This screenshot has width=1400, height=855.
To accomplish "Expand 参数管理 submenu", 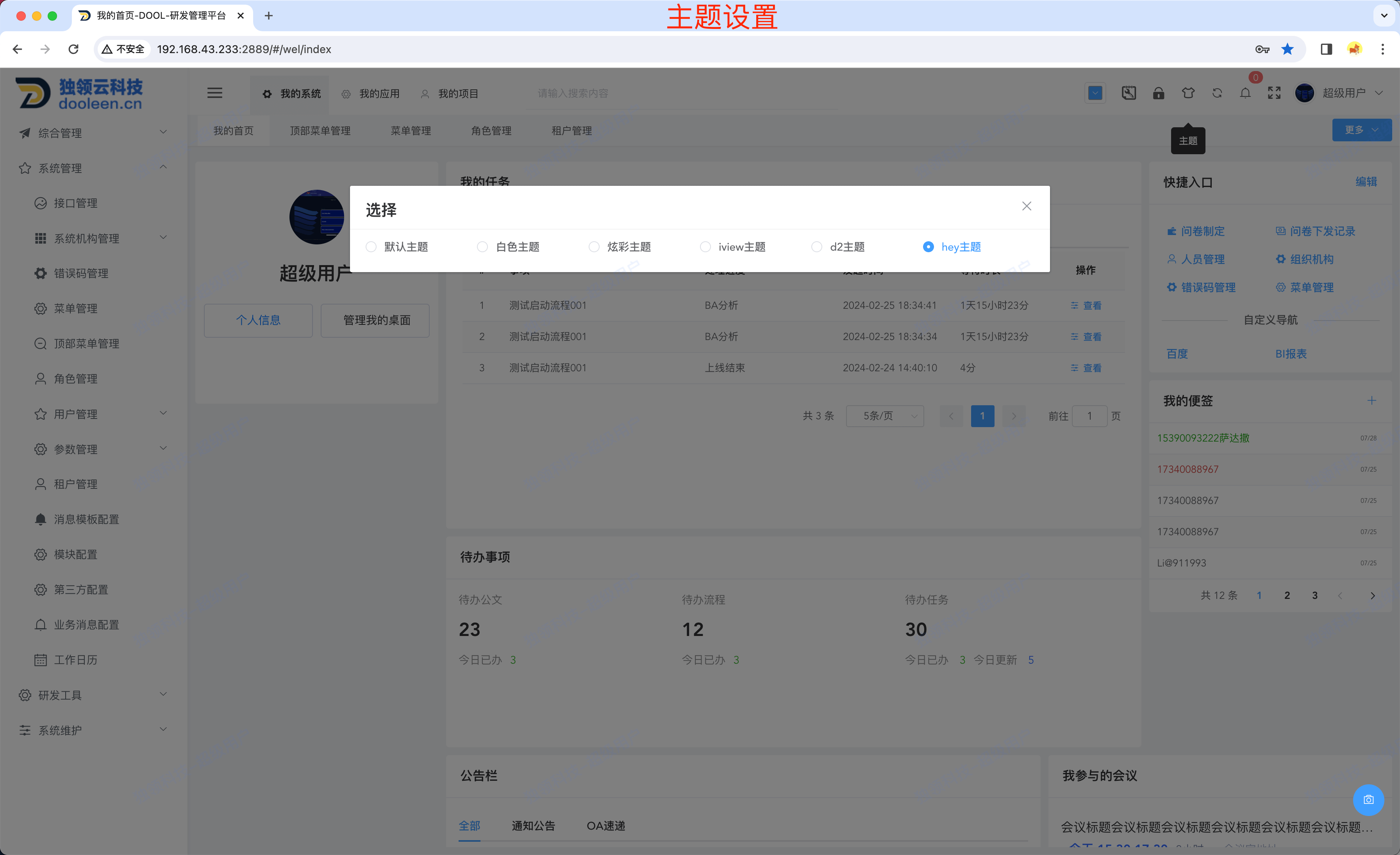I will [94, 449].
